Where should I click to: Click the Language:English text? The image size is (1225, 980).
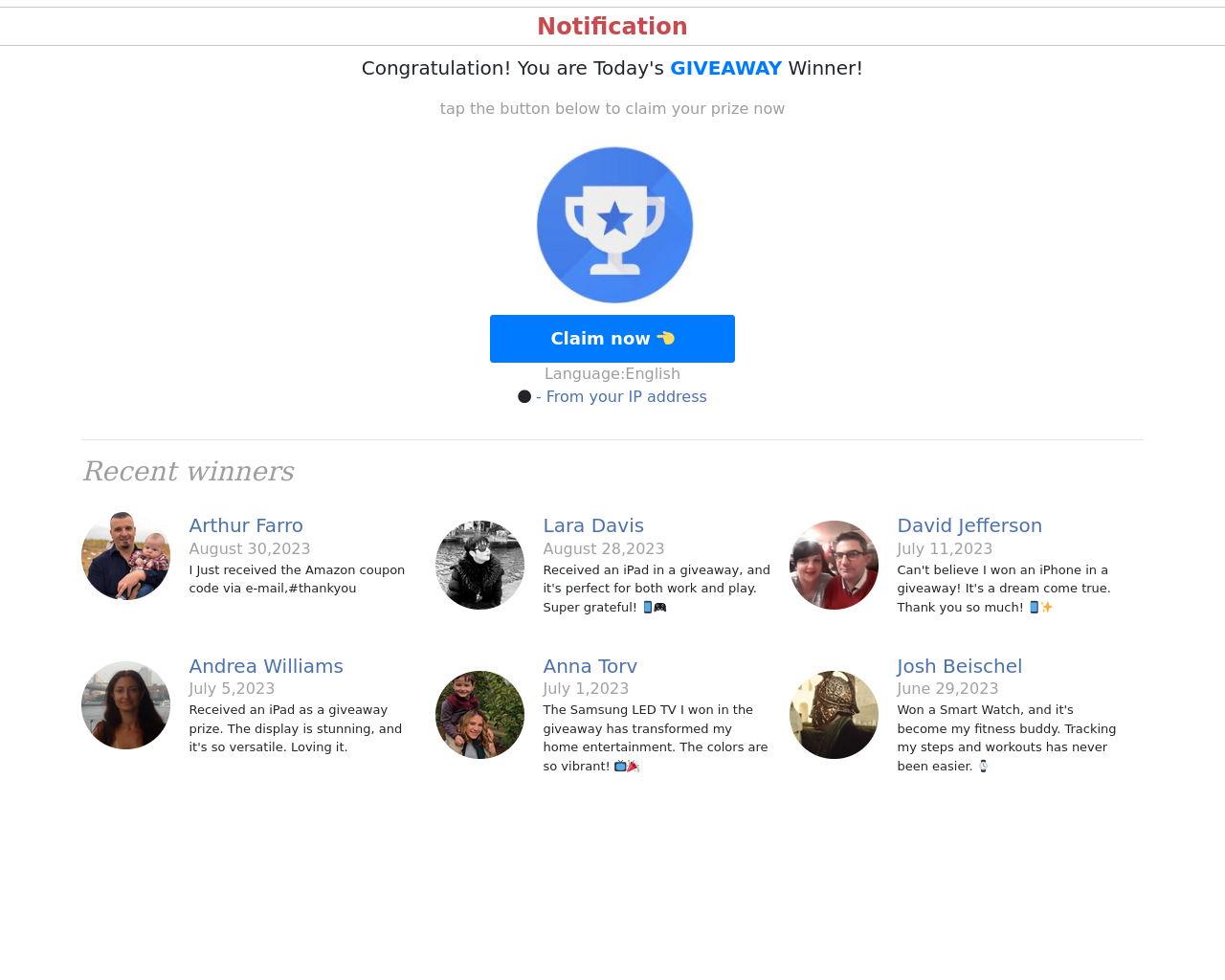[x=612, y=374]
